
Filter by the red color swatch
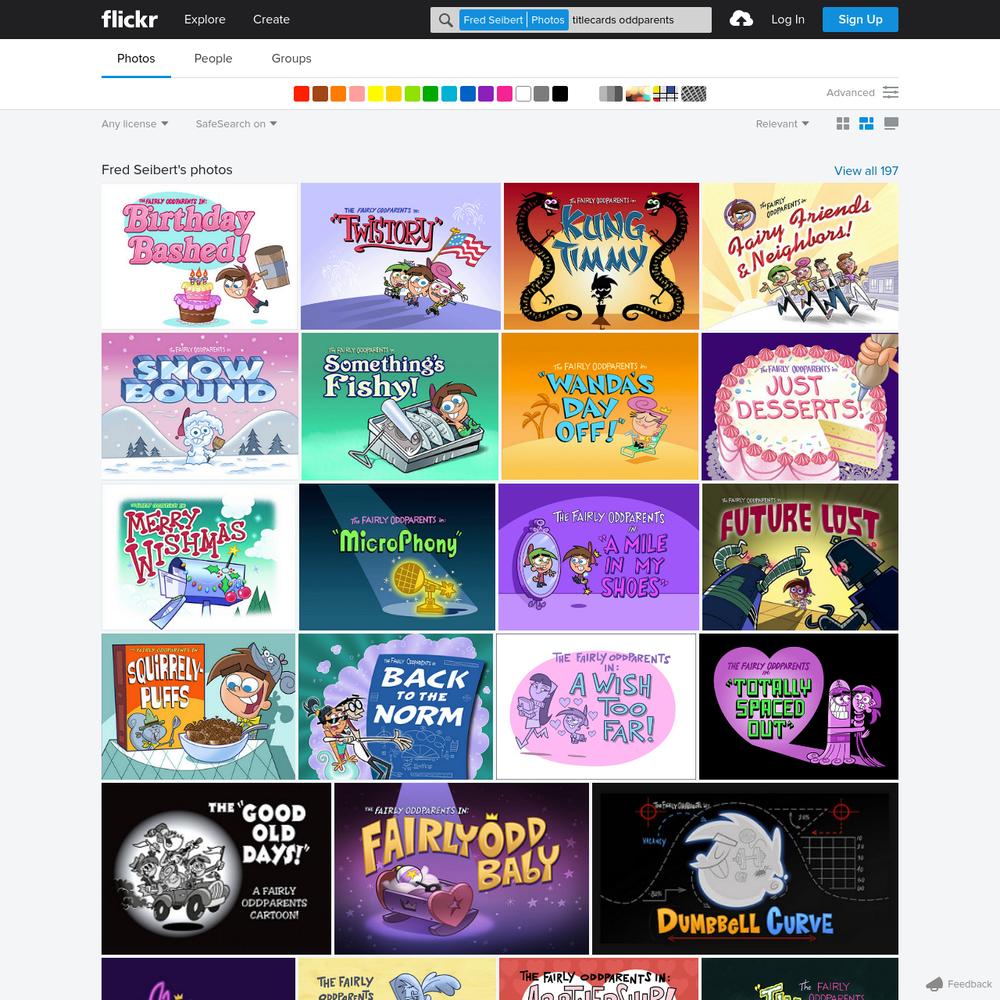(301, 94)
